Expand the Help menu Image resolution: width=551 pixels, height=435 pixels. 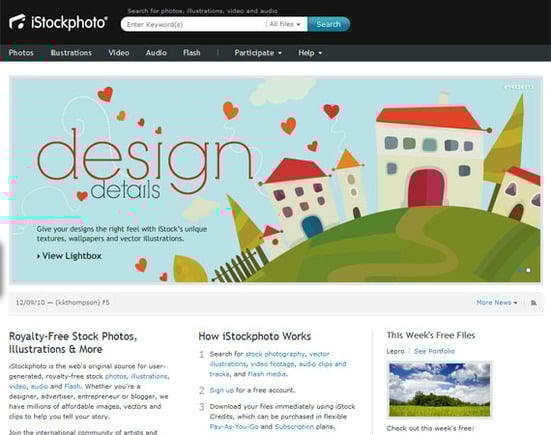coord(310,53)
